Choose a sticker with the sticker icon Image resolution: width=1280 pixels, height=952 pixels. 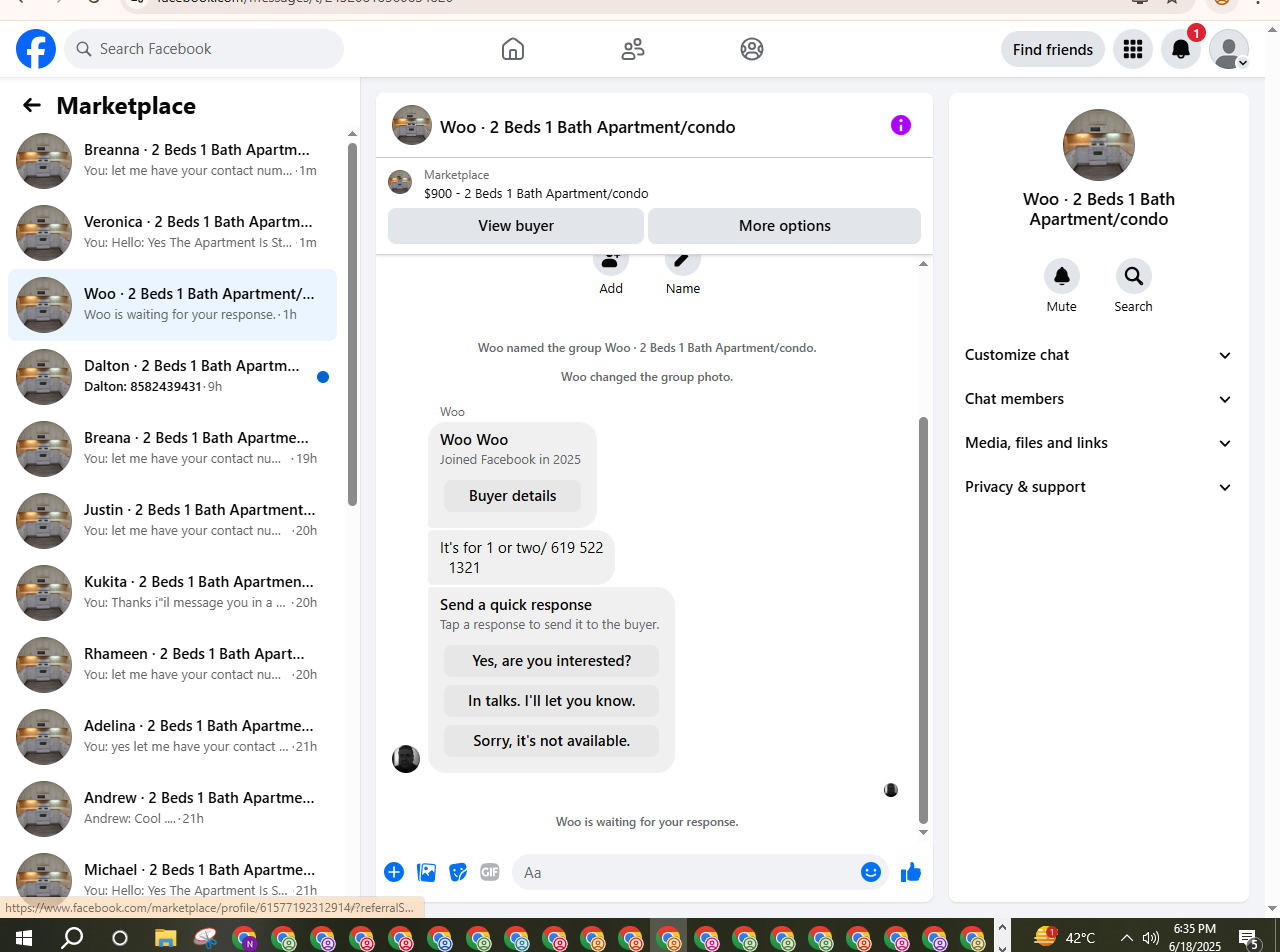pos(458,872)
